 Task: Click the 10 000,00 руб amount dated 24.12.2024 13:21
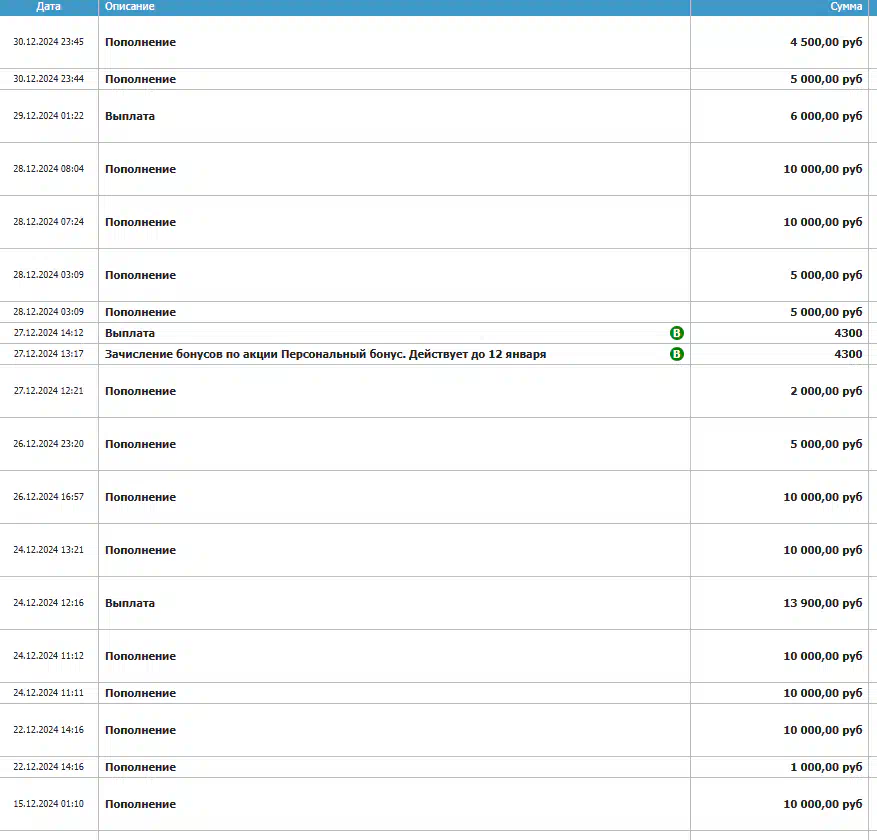pos(823,550)
